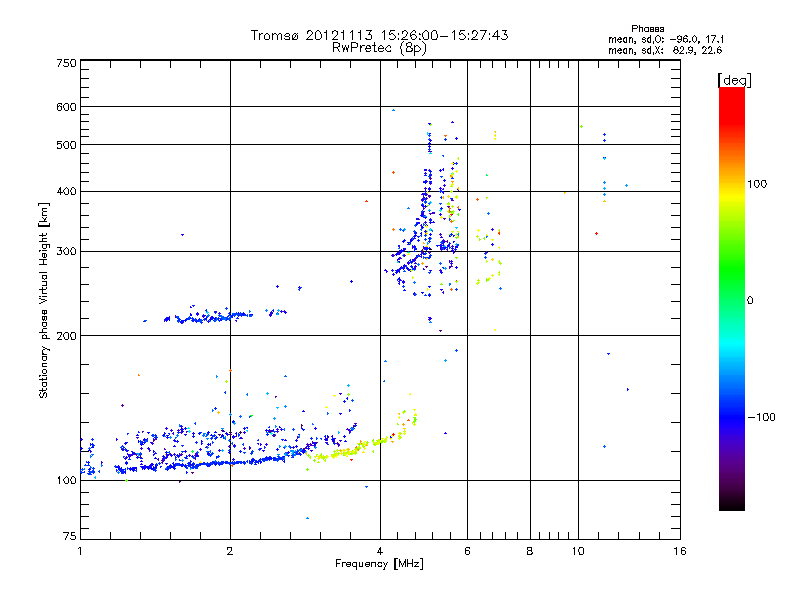The image size is (800, 600).
Task: Click the x-axis tick label '4'
Action: (380, 551)
